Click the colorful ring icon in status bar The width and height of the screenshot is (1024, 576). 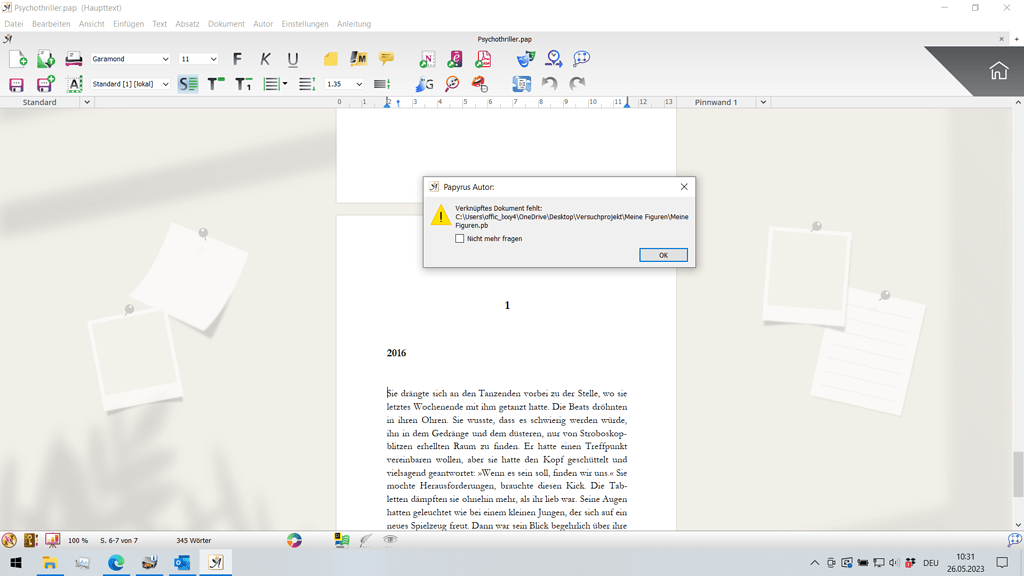[294, 540]
